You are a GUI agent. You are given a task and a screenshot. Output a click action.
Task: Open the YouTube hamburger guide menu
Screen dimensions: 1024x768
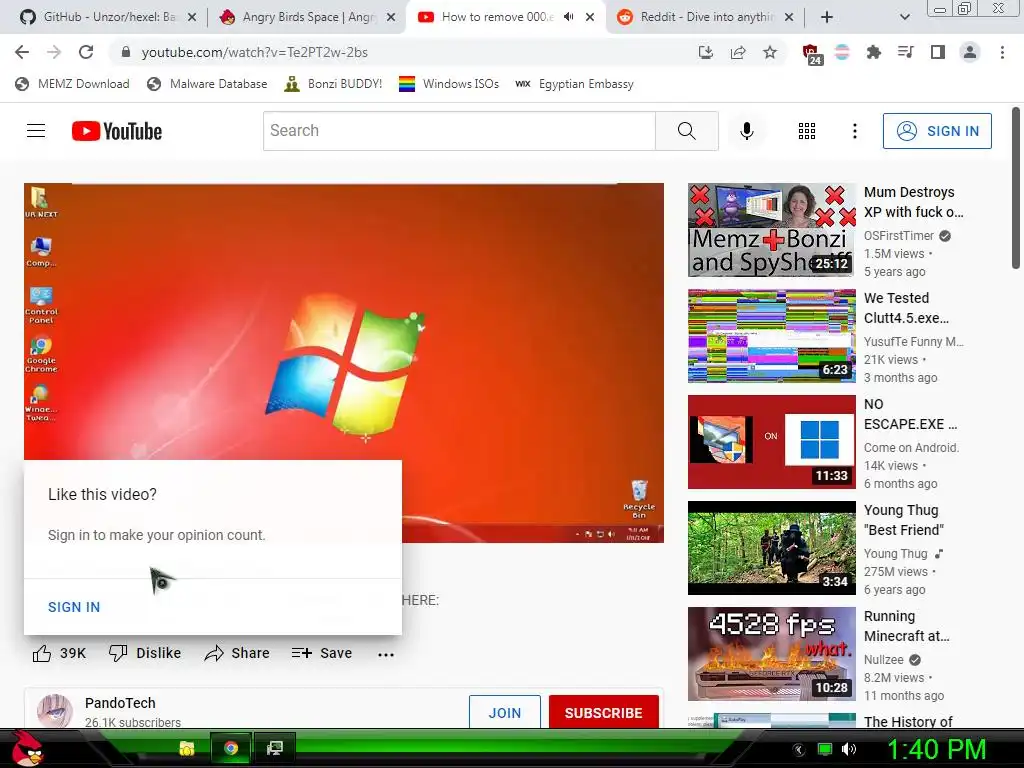[36, 131]
